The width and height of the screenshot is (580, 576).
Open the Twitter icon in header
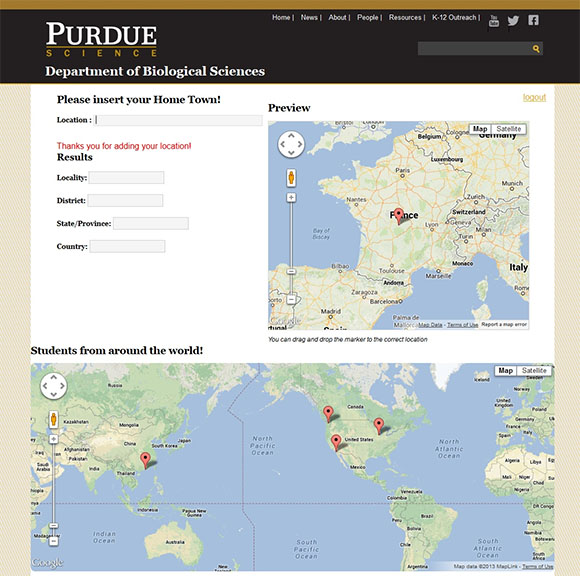click(513, 20)
